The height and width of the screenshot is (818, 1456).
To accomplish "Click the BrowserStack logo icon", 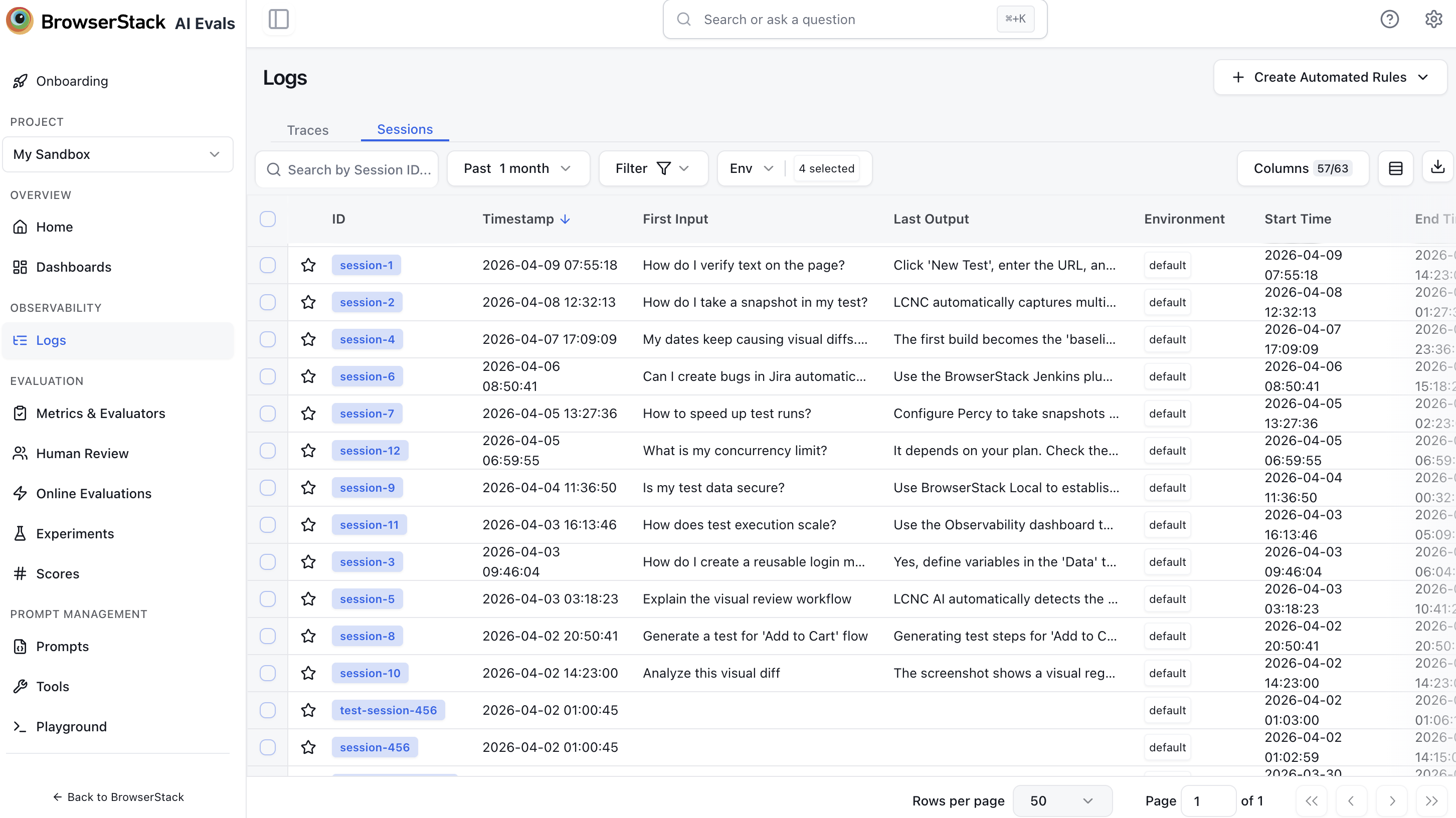I will tap(20, 21).
